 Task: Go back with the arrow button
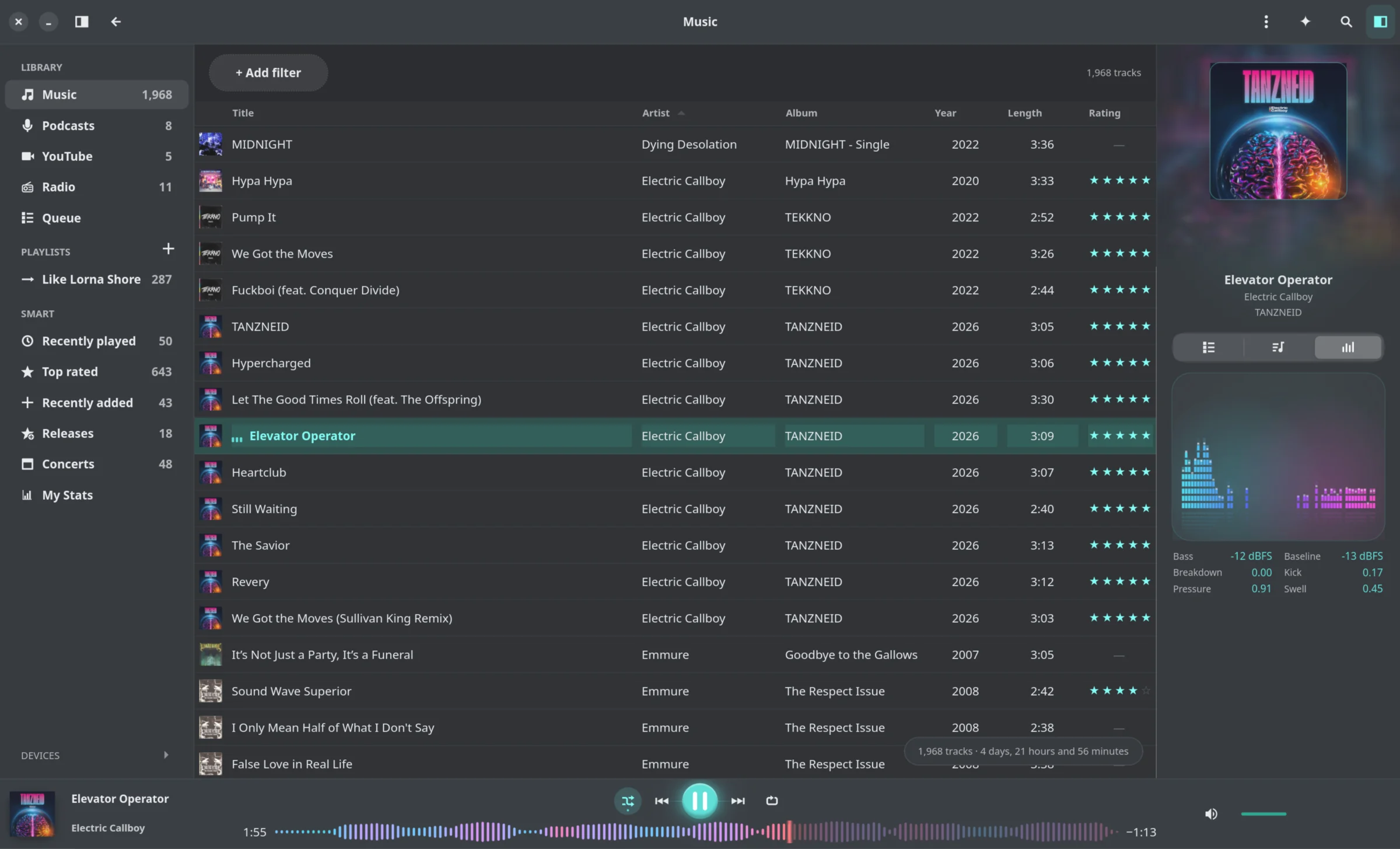tap(116, 22)
